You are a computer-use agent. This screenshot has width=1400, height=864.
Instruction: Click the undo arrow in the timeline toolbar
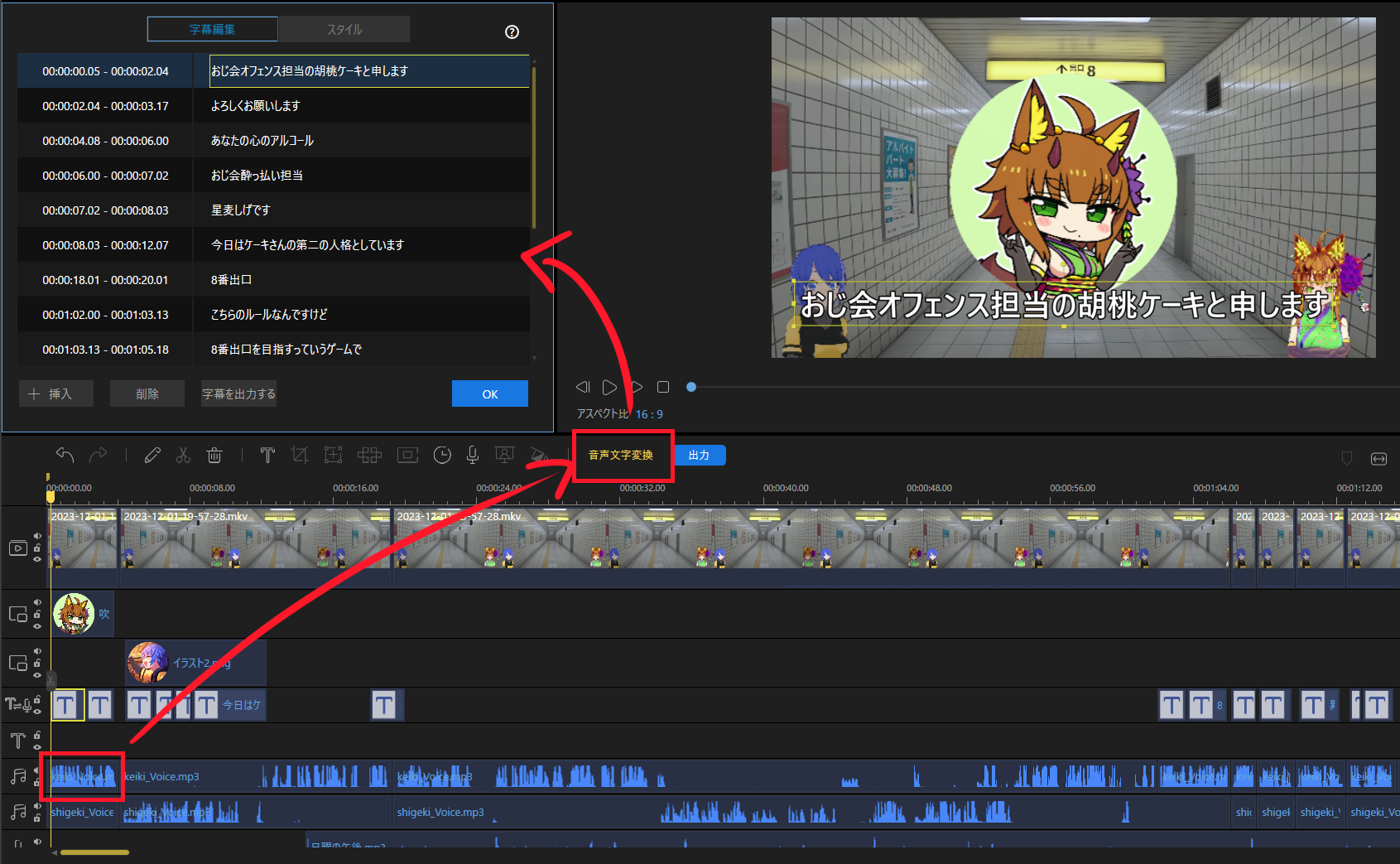[65, 455]
